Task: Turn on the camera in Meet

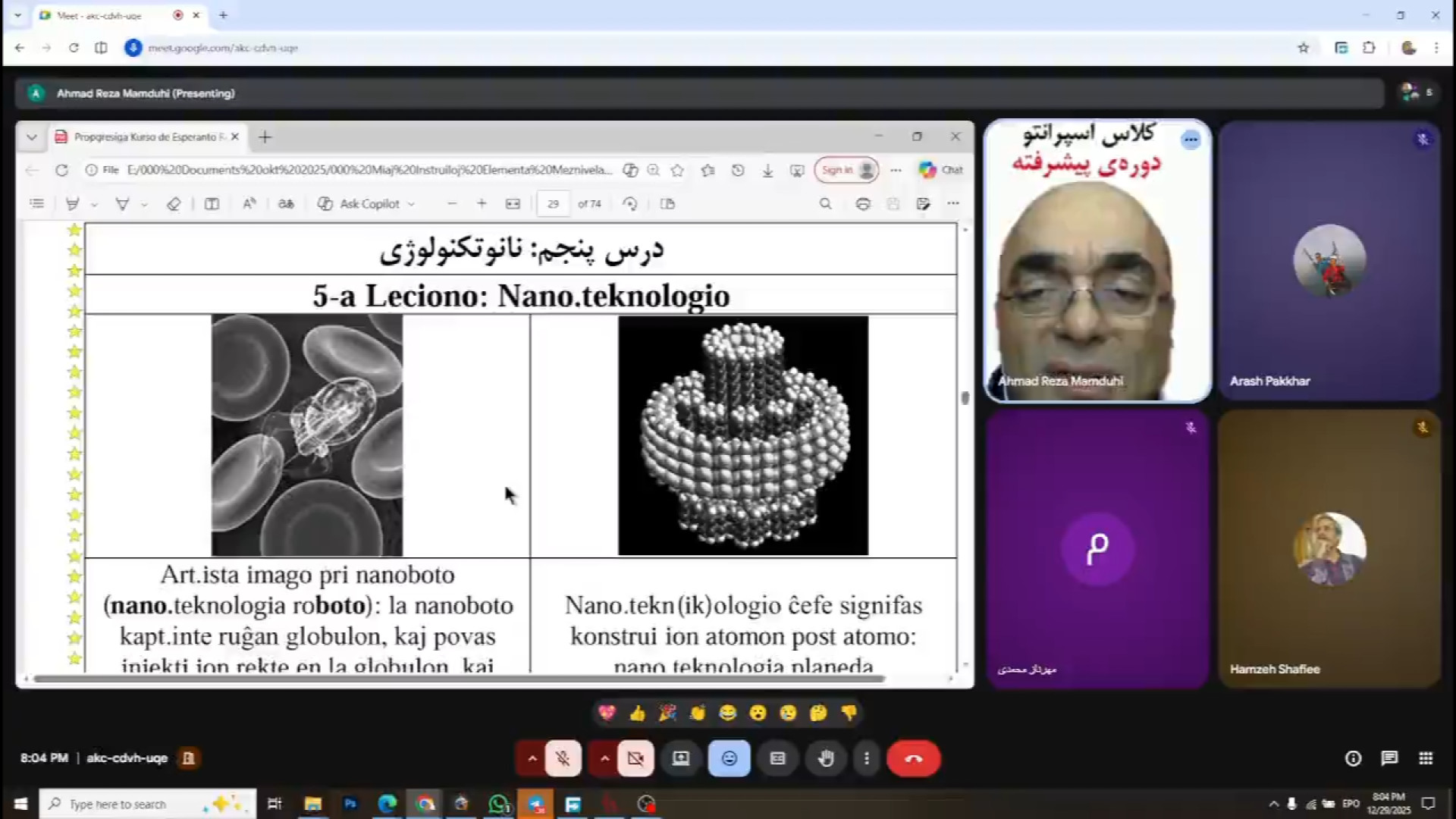Action: click(635, 758)
